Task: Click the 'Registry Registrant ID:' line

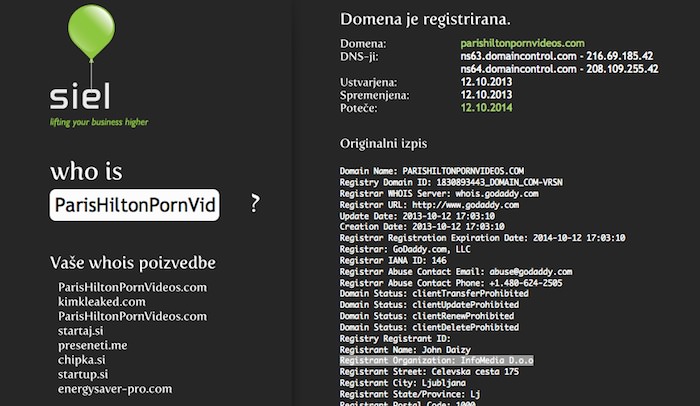Action: pos(395,339)
